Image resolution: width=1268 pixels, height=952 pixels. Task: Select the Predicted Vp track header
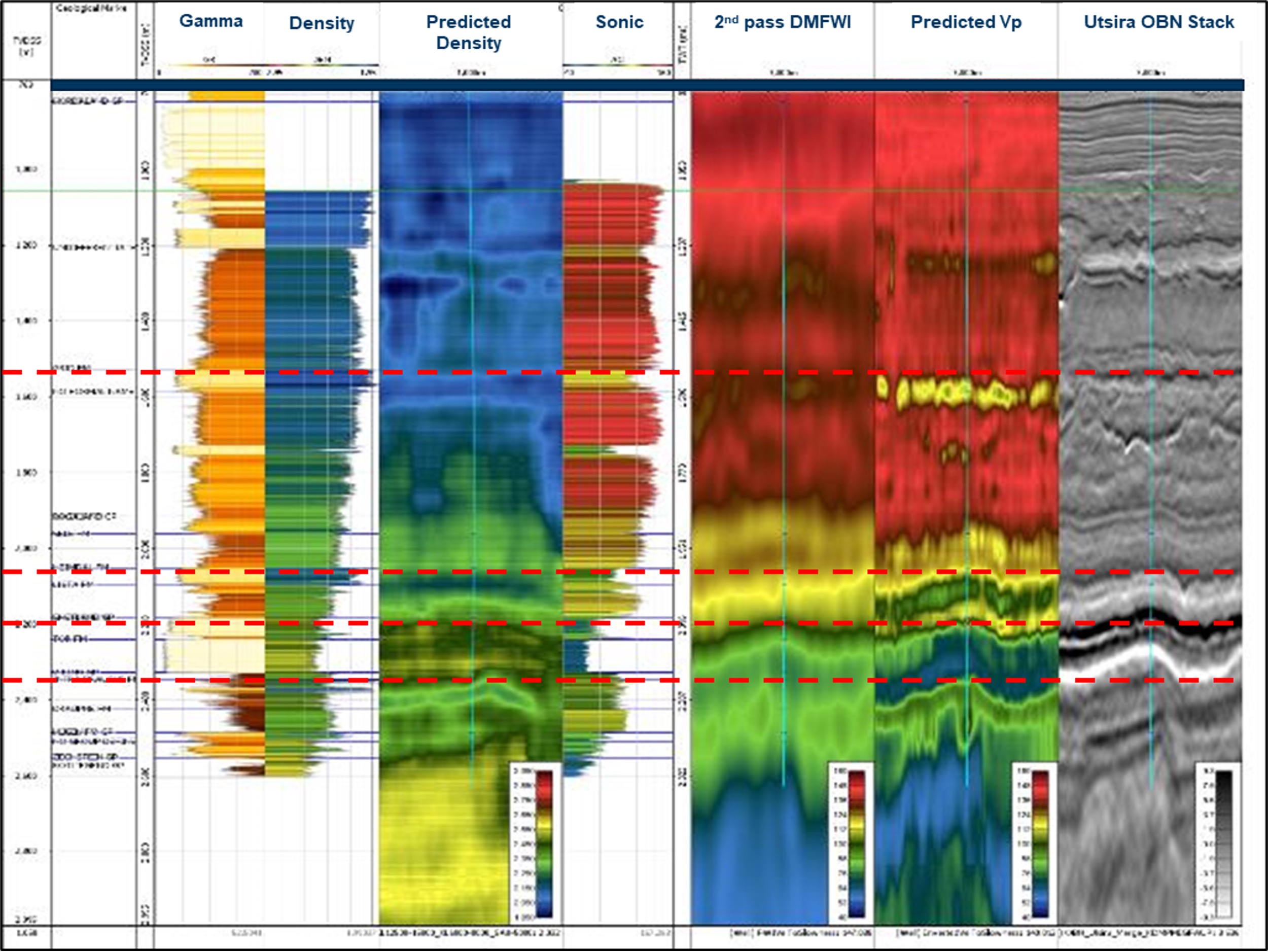pos(966,22)
